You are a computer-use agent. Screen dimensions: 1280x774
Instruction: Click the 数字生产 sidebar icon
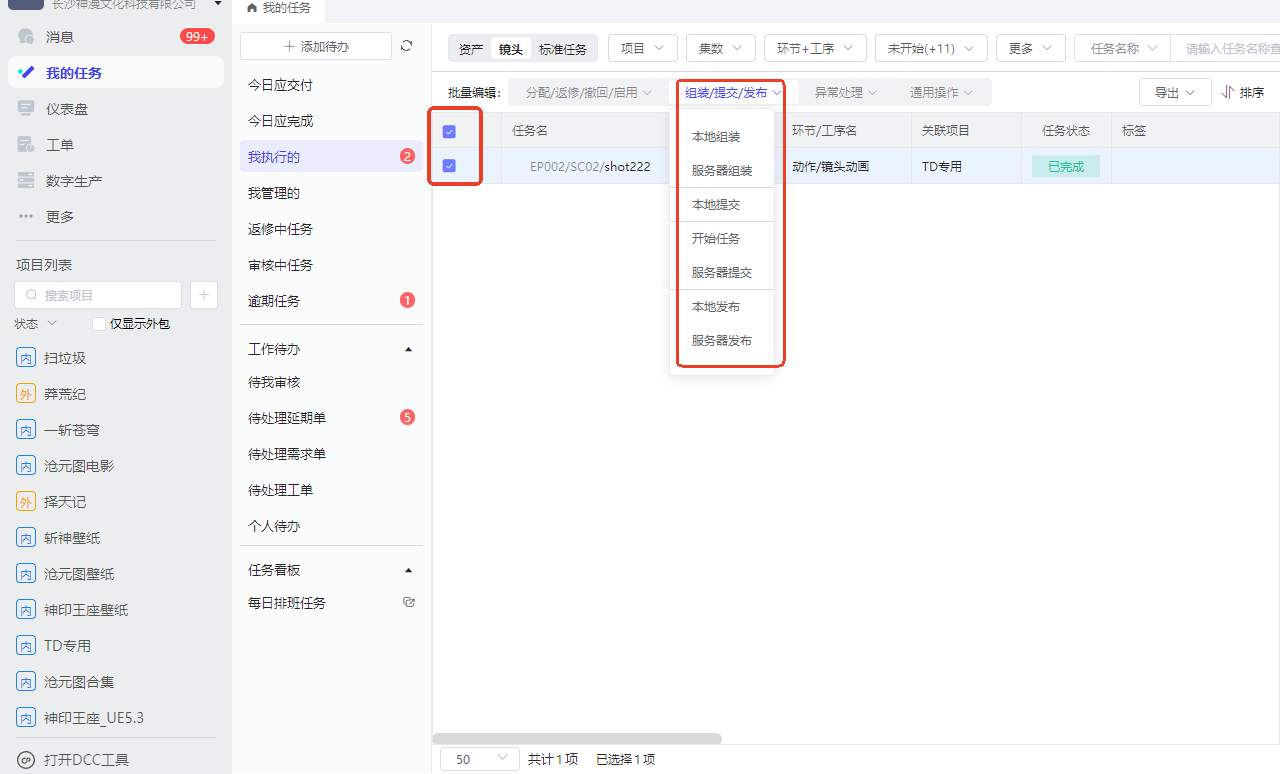(26, 181)
